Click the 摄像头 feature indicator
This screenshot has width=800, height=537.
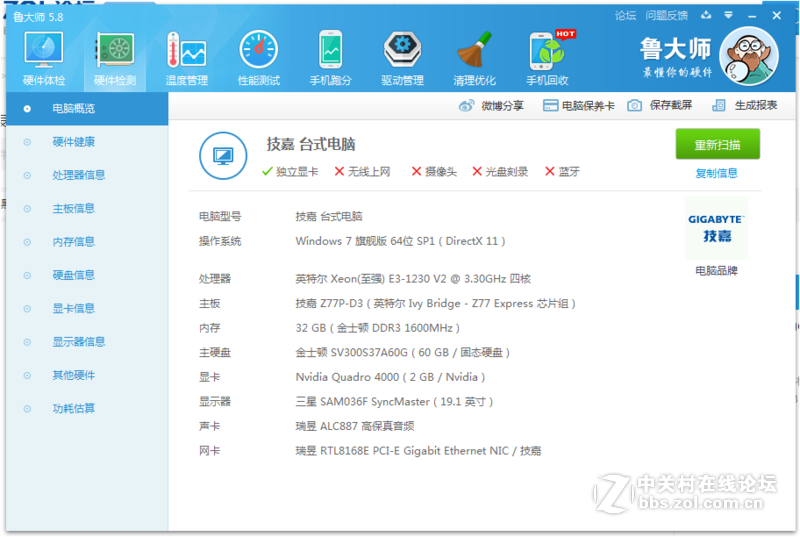coord(434,172)
